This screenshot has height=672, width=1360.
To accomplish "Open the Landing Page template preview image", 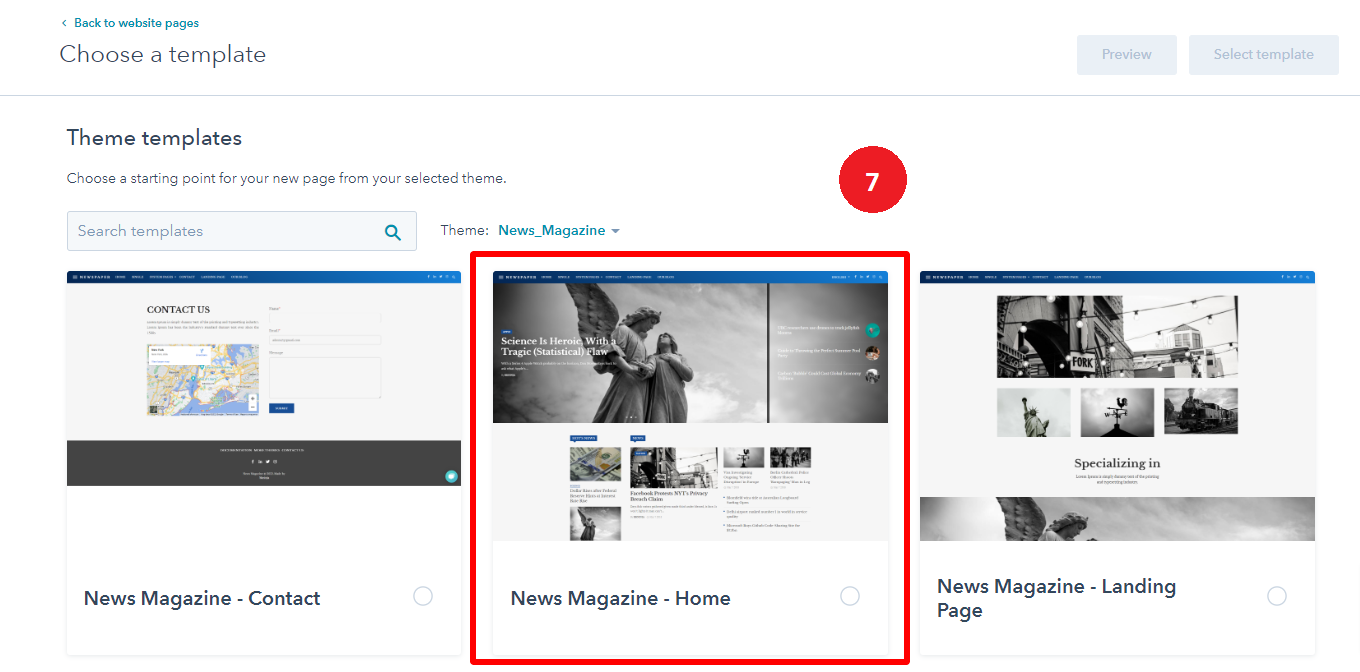I will (1117, 405).
